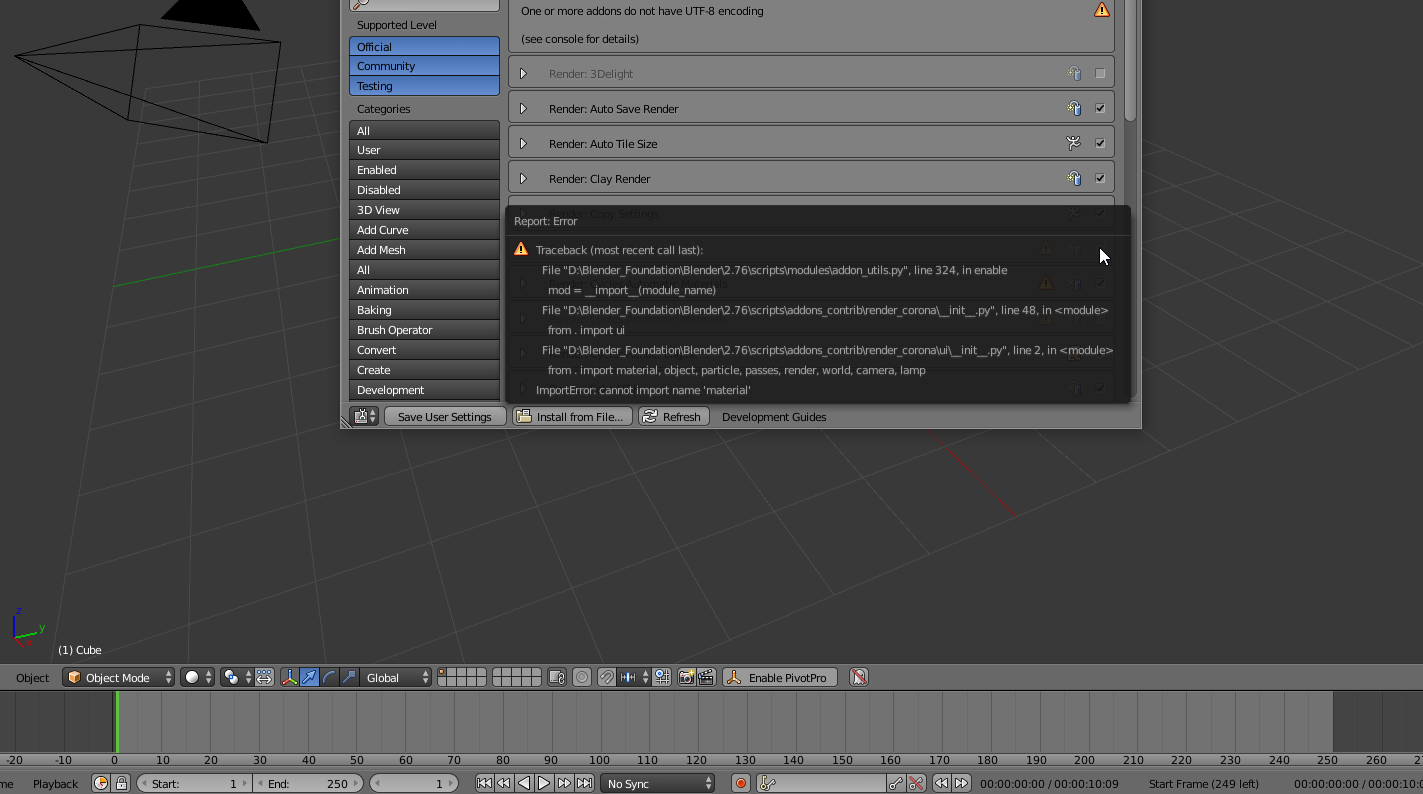Click the 3D manipulator toggle icon
The width and height of the screenshot is (1423, 794).
(x=290, y=677)
